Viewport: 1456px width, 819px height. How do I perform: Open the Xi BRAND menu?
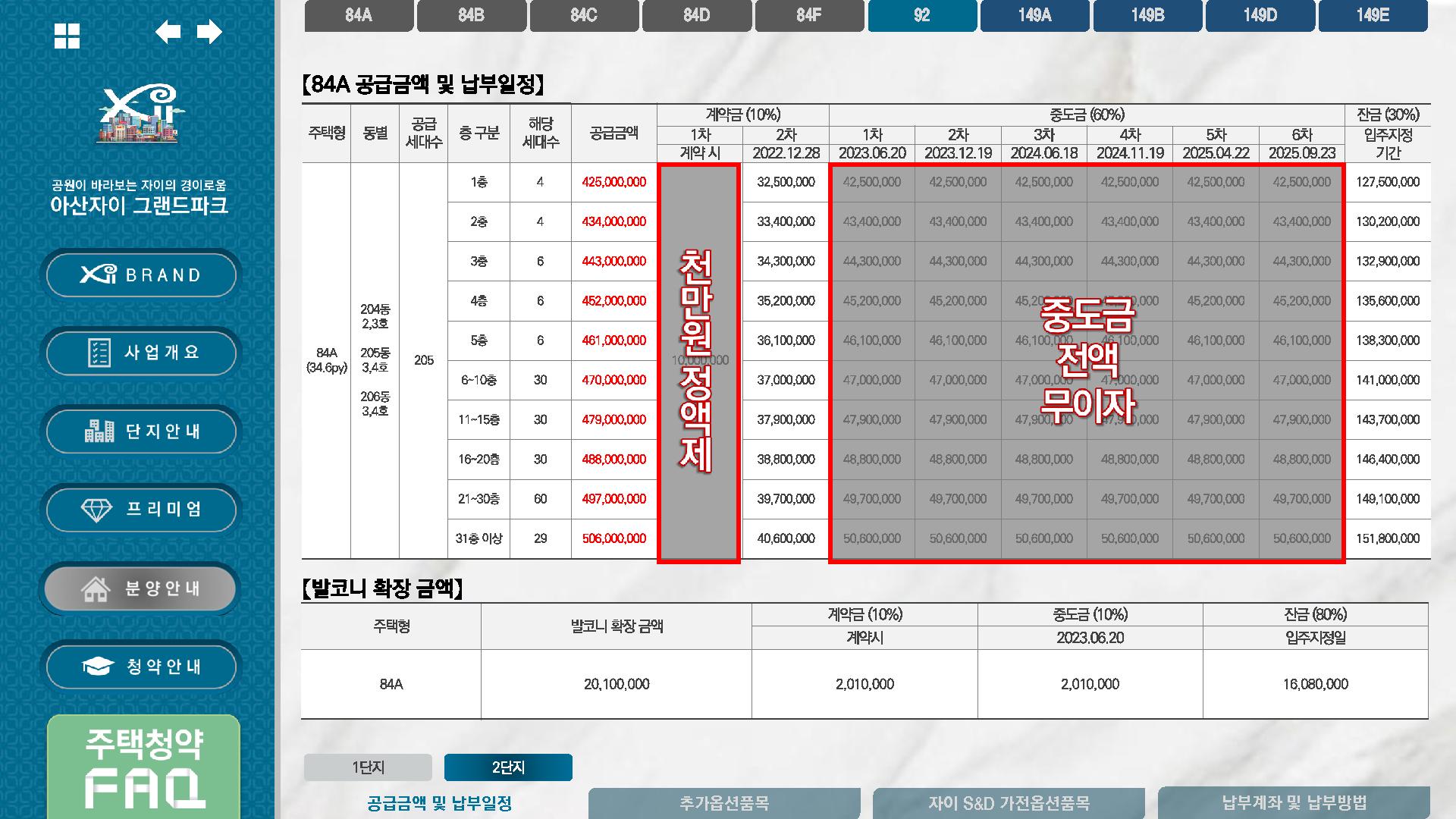click(141, 275)
